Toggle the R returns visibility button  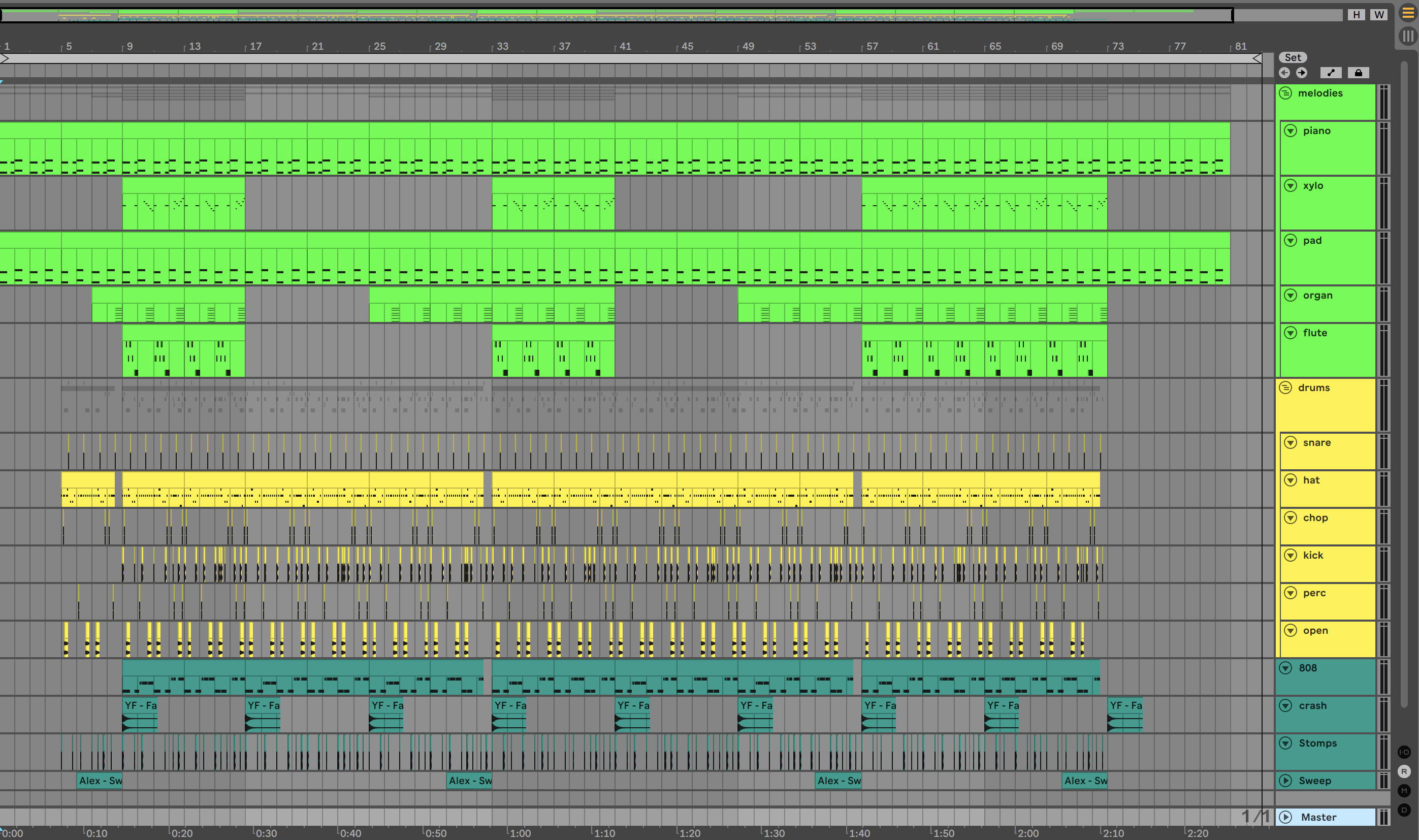(x=1404, y=771)
